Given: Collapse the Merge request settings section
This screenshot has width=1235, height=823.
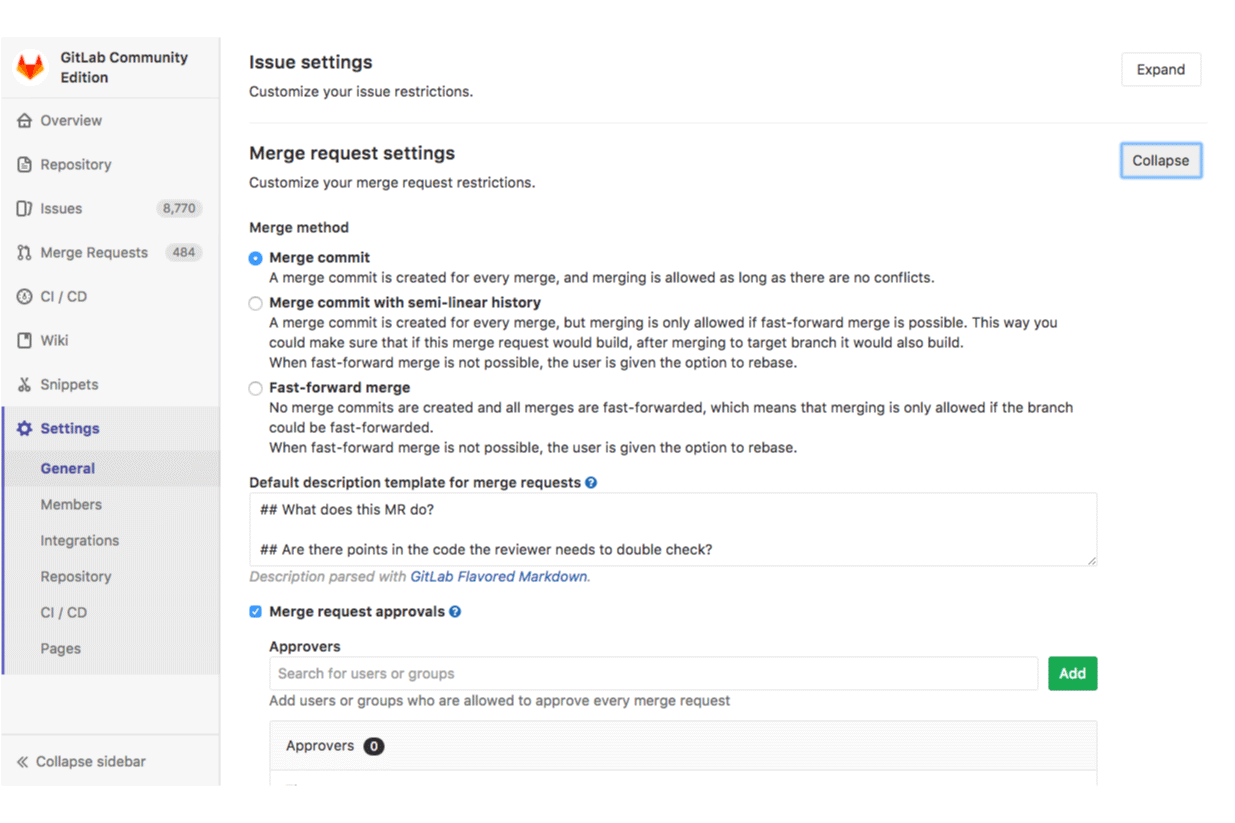Looking at the screenshot, I should pyautogui.click(x=1160, y=160).
